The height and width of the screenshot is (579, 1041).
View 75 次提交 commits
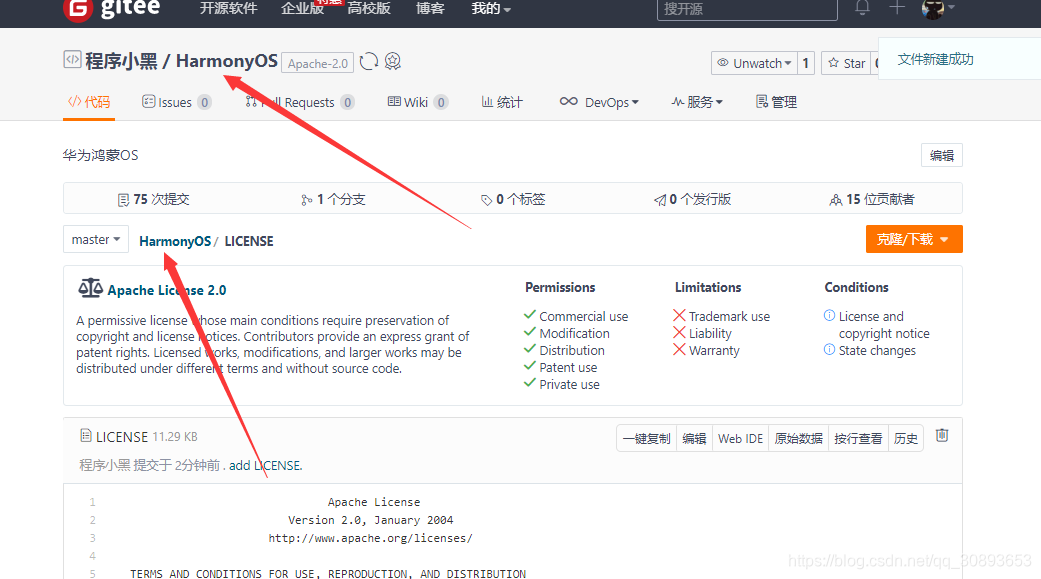pos(153,199)
